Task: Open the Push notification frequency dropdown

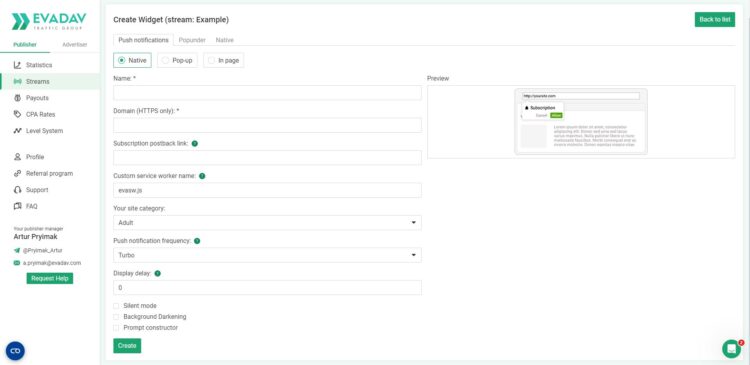Action: pos(267,255)
